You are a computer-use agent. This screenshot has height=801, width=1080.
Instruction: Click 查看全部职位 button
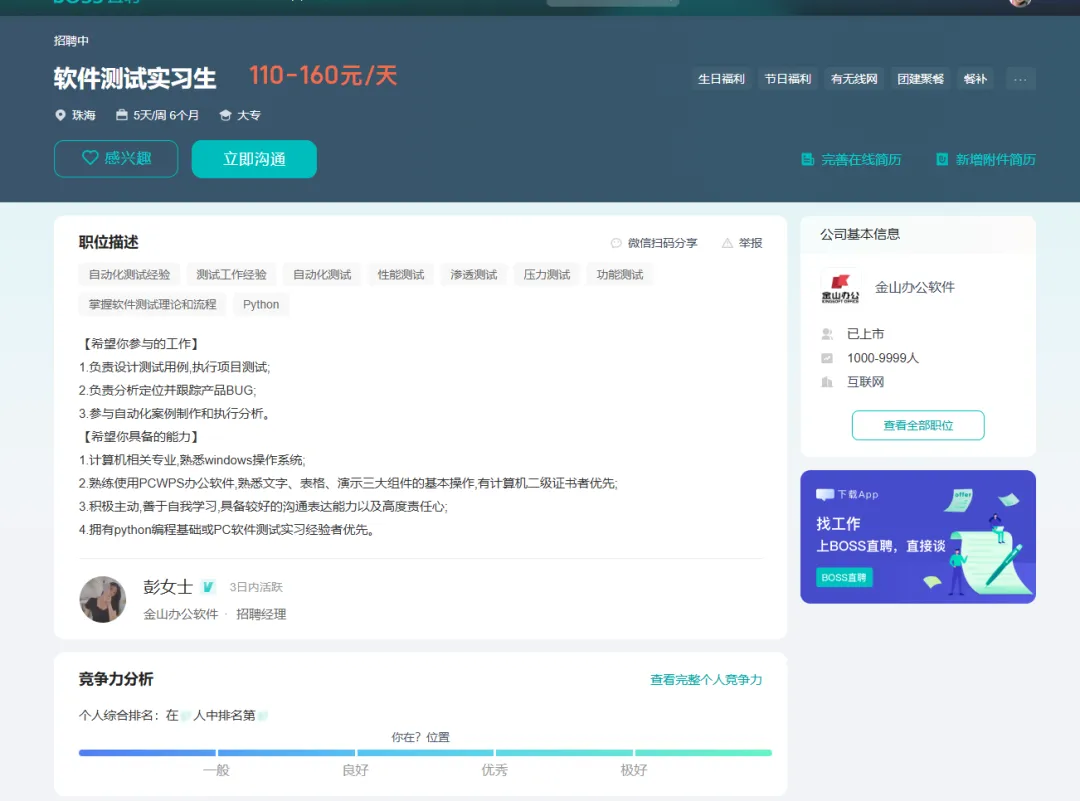click(x=918, y=426)
